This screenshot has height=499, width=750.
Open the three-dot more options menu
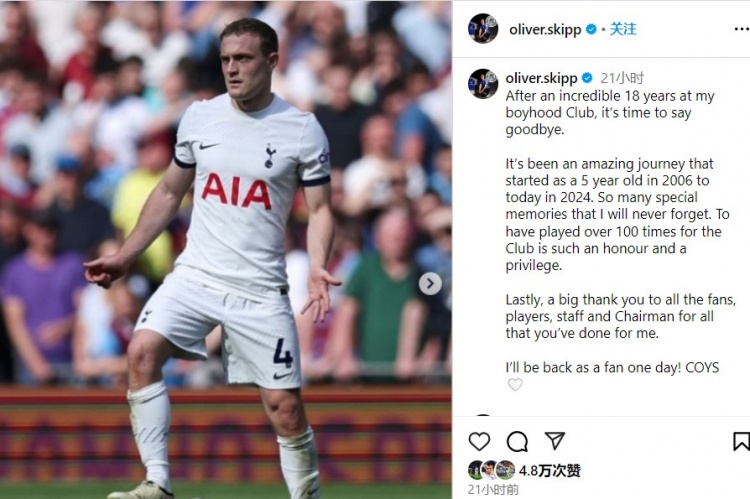coord(741,29)
